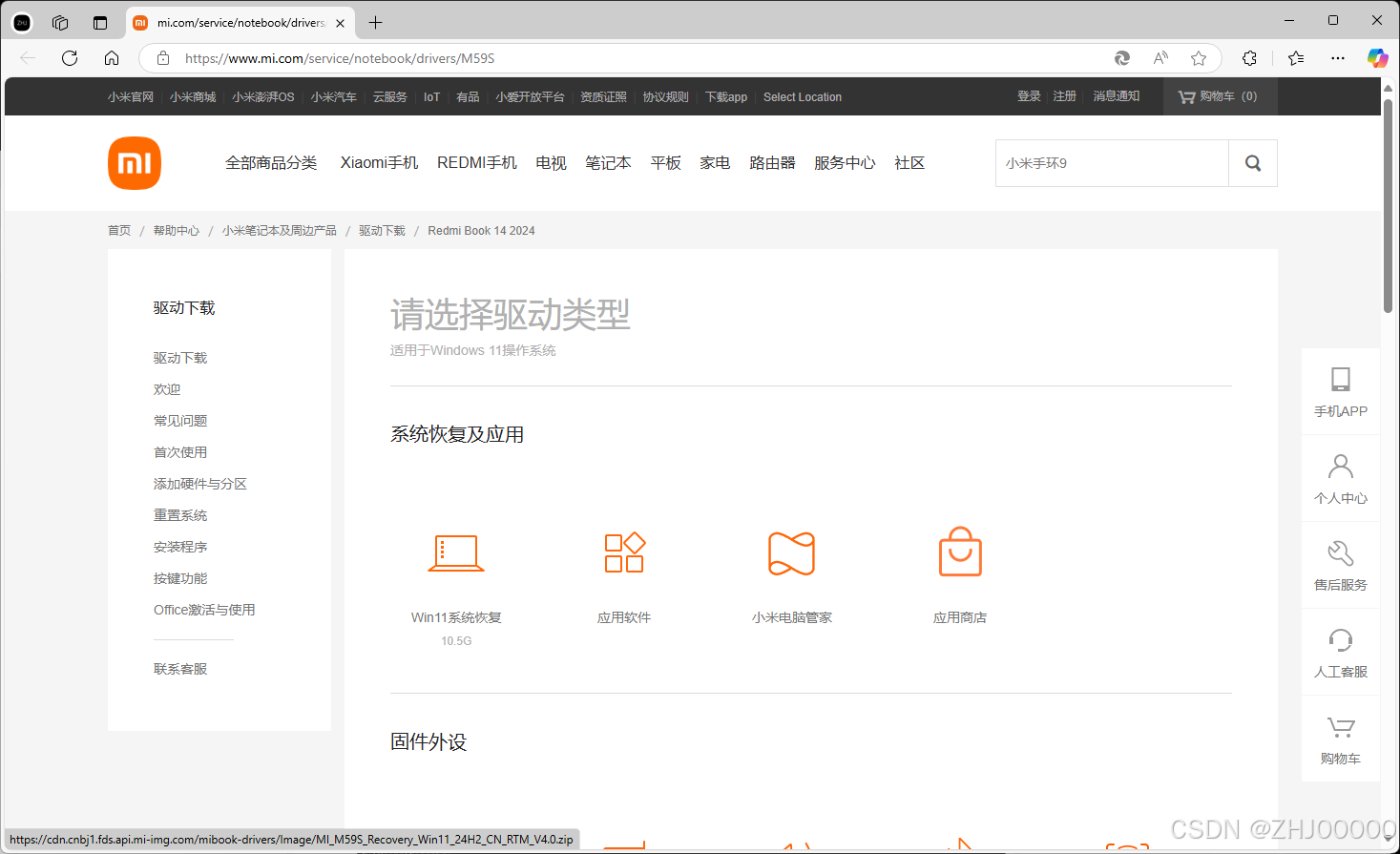Select 常见问题 in left sidebar
The image size is (1400, 854).
[180, 421]
